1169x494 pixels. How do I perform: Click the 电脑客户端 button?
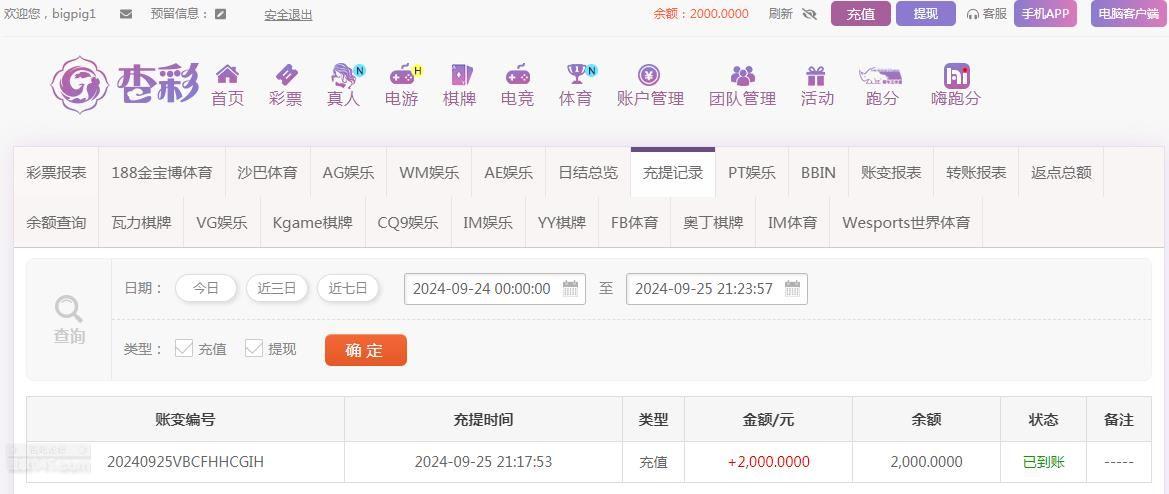[1128, 13]
